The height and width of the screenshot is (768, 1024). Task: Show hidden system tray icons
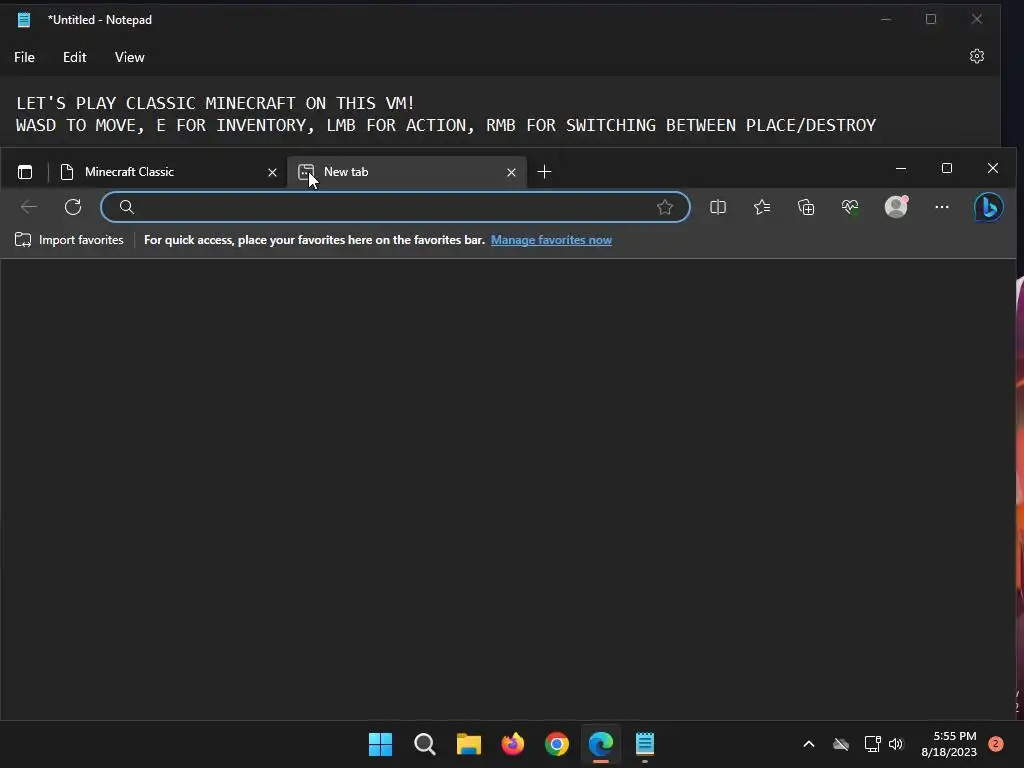(808, 744)
